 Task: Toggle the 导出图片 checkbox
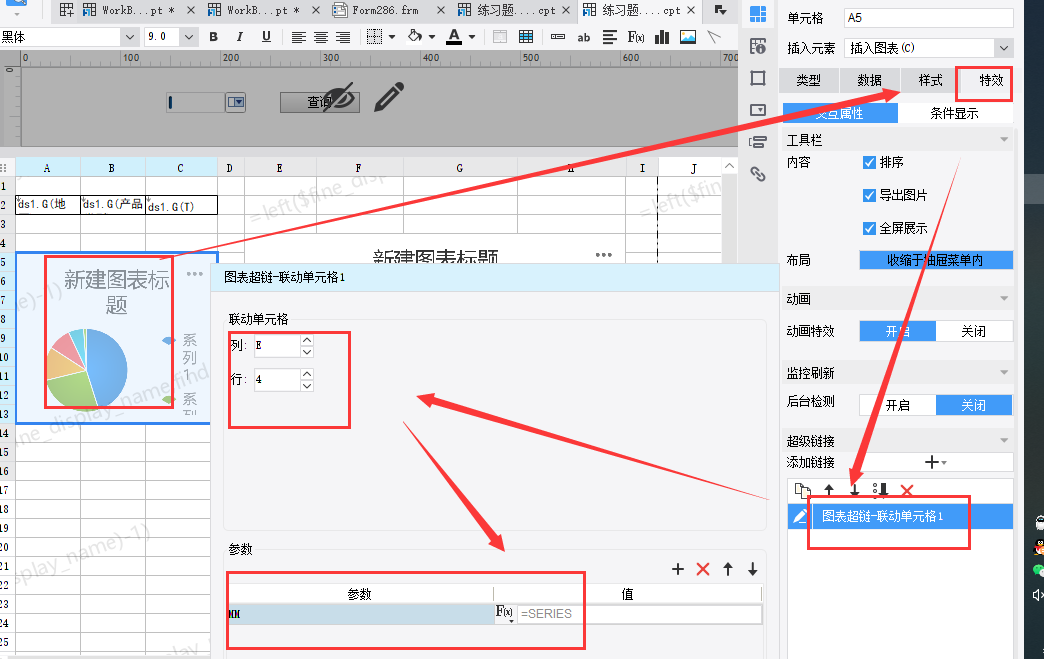pyautogui.click(x=869, y=195)
